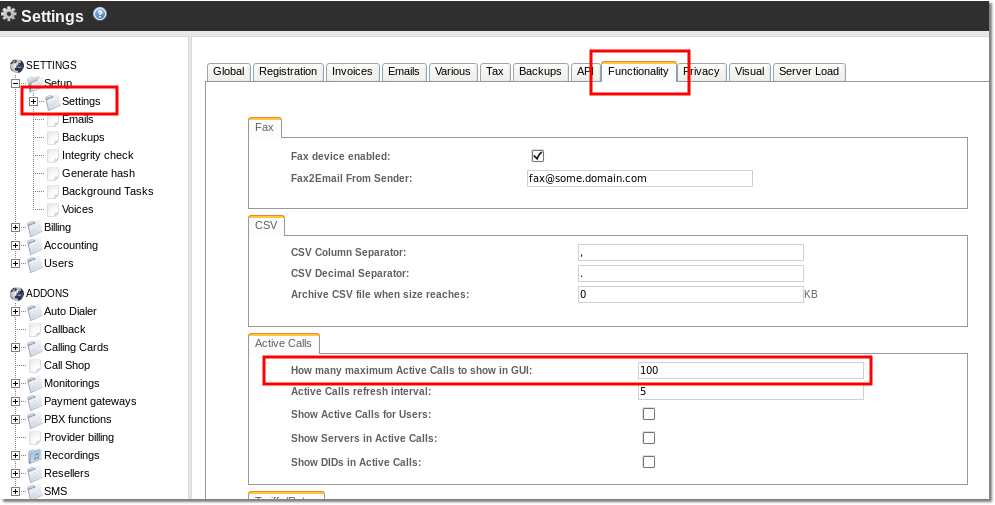The width and height of the screenshot is (995, 505).
Task: Click the Fax2Email From Sender input field
Action: [639, 178]
